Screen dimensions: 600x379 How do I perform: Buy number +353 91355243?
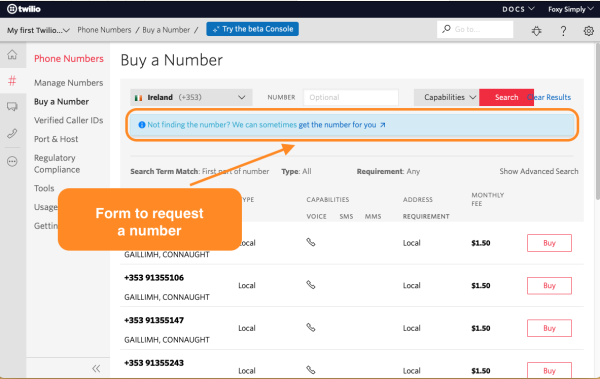point(549,370)
